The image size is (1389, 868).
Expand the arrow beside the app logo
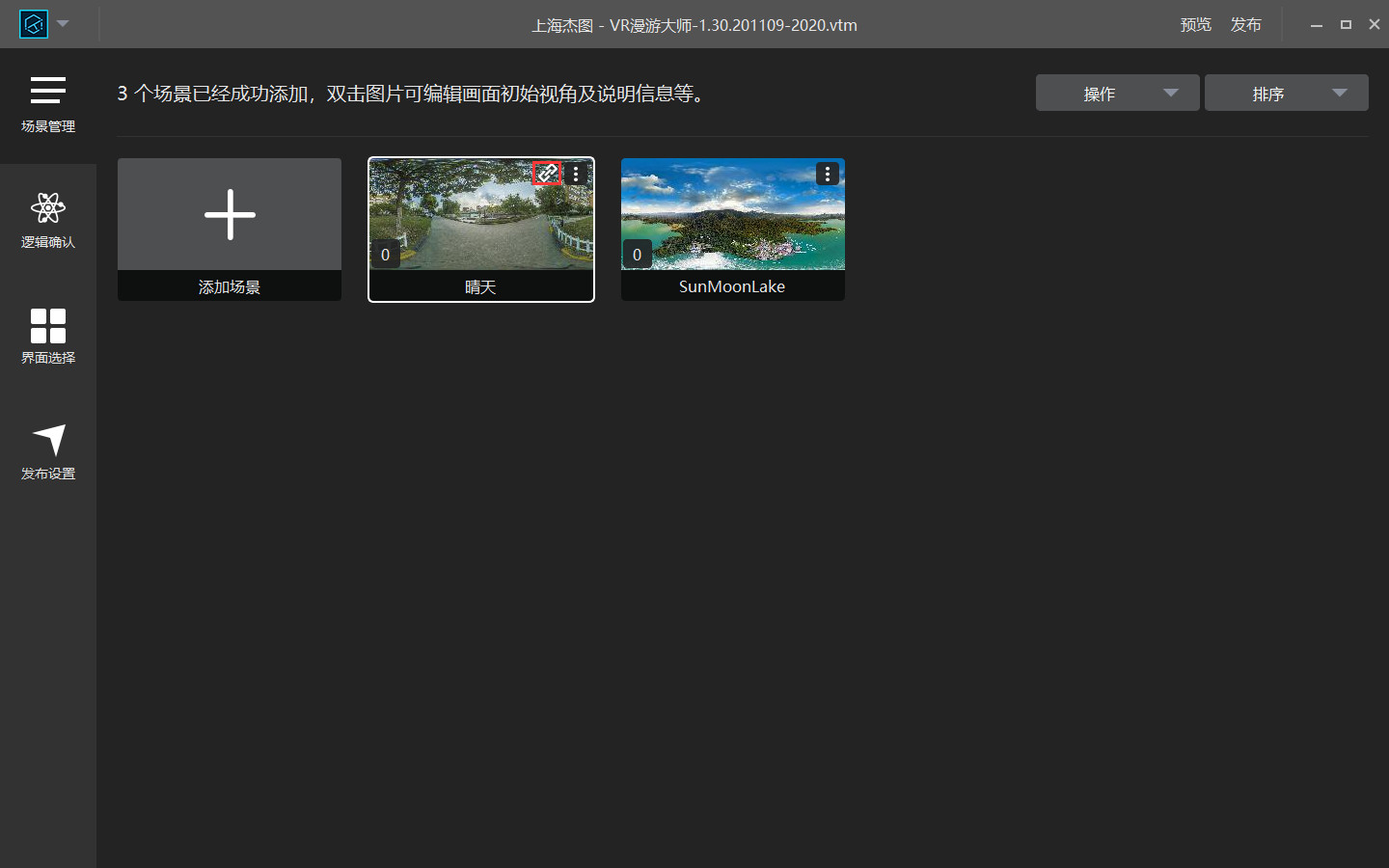click(63, 24)
